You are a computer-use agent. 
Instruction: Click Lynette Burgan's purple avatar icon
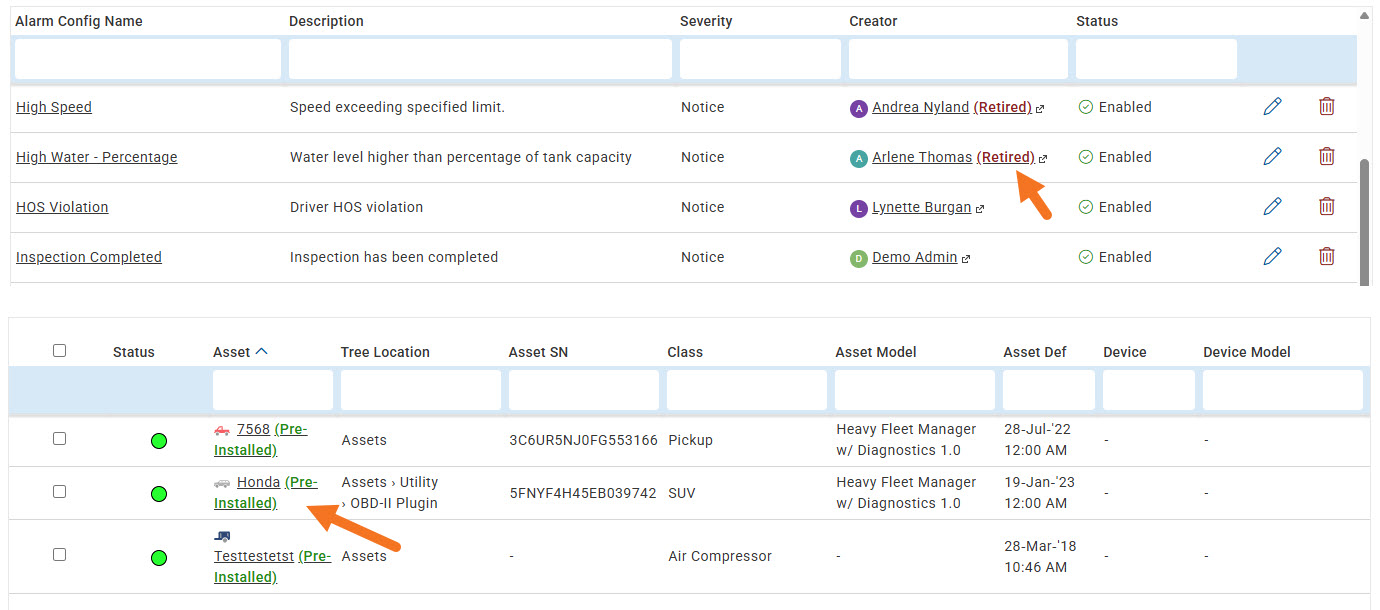coord(858,208)
